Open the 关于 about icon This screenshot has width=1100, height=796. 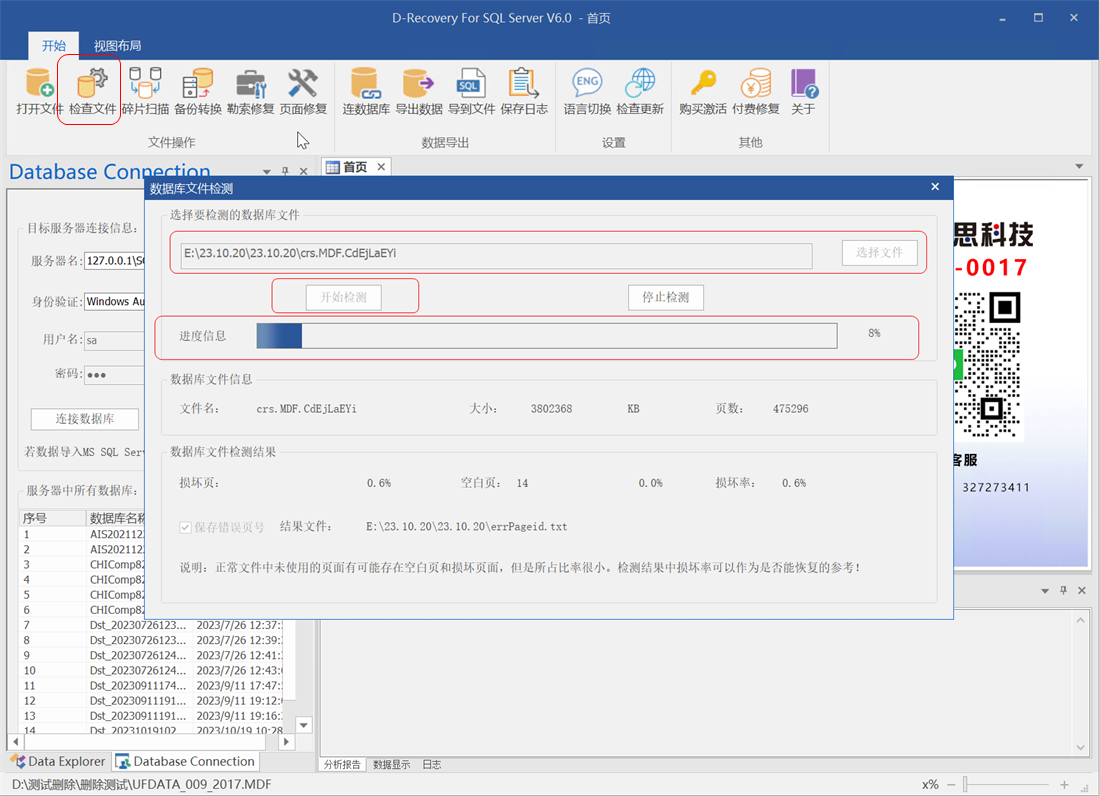[x=803, y=91]
